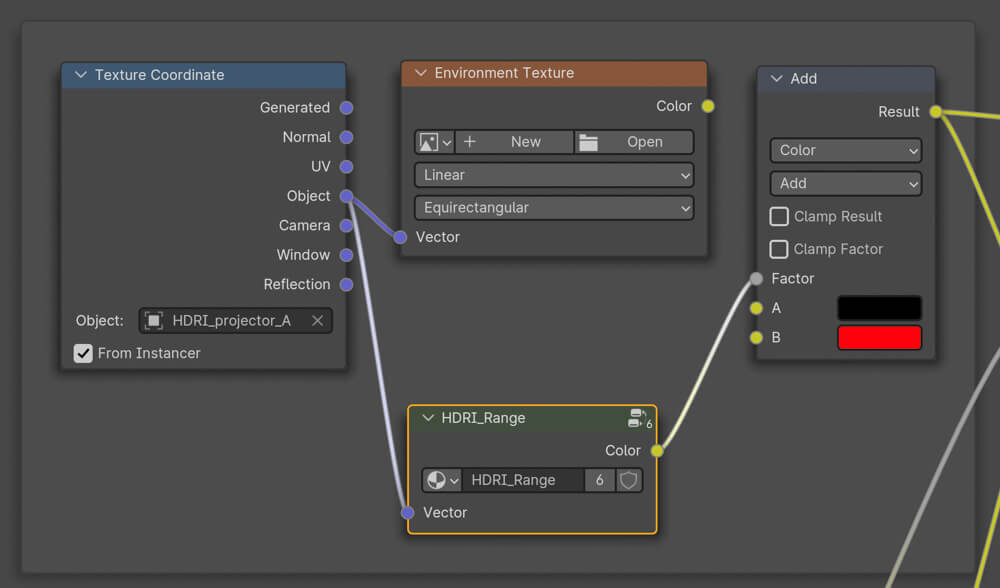Browse node groups via HDRI_Range datablock icon
Image resolution: width=1000 pixels, height=588 pixels.
(x=442, y=480)
